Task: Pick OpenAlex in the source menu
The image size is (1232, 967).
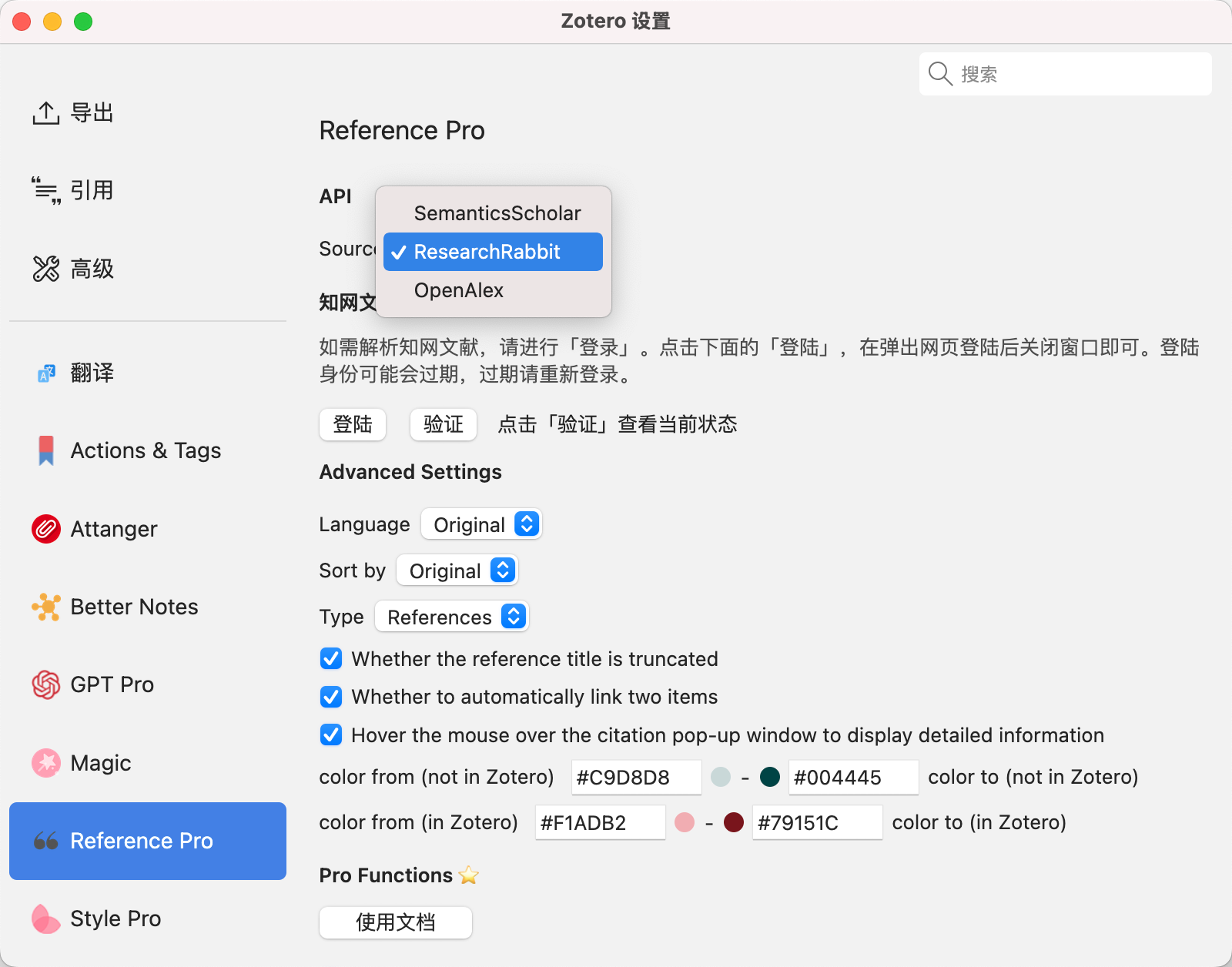Action: click(x=493, y=290)
